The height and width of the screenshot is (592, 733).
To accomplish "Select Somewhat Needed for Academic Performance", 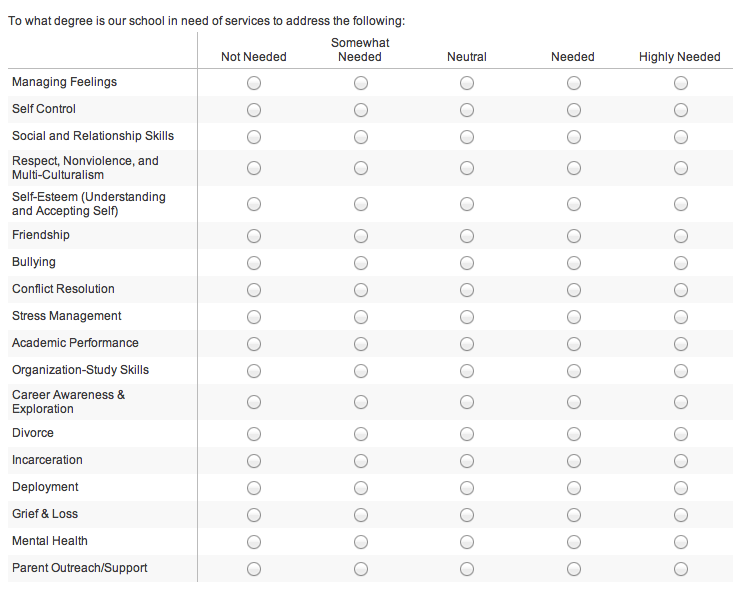I will pos(360,344).
